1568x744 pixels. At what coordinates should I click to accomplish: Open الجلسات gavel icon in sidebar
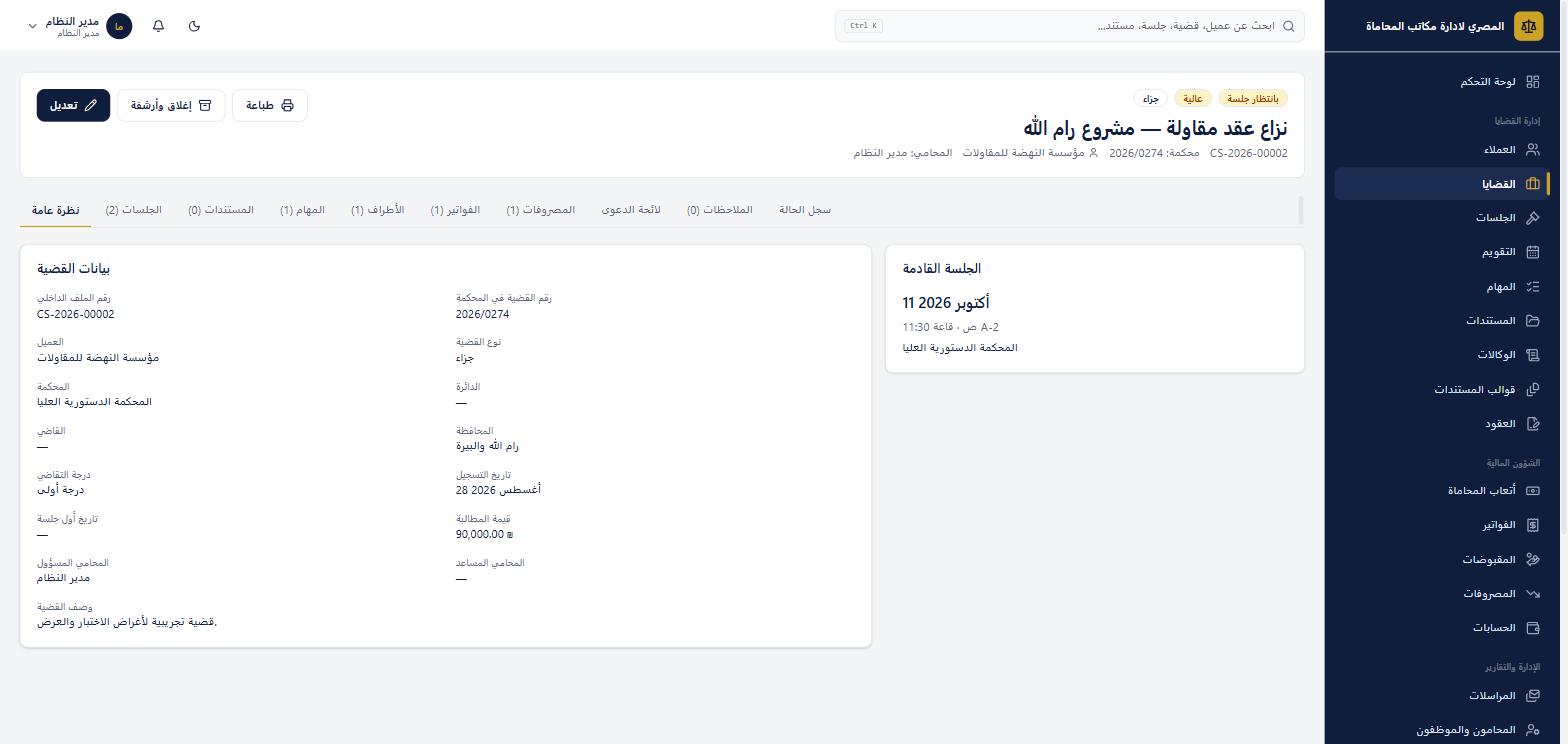[x=1533, y=218]
